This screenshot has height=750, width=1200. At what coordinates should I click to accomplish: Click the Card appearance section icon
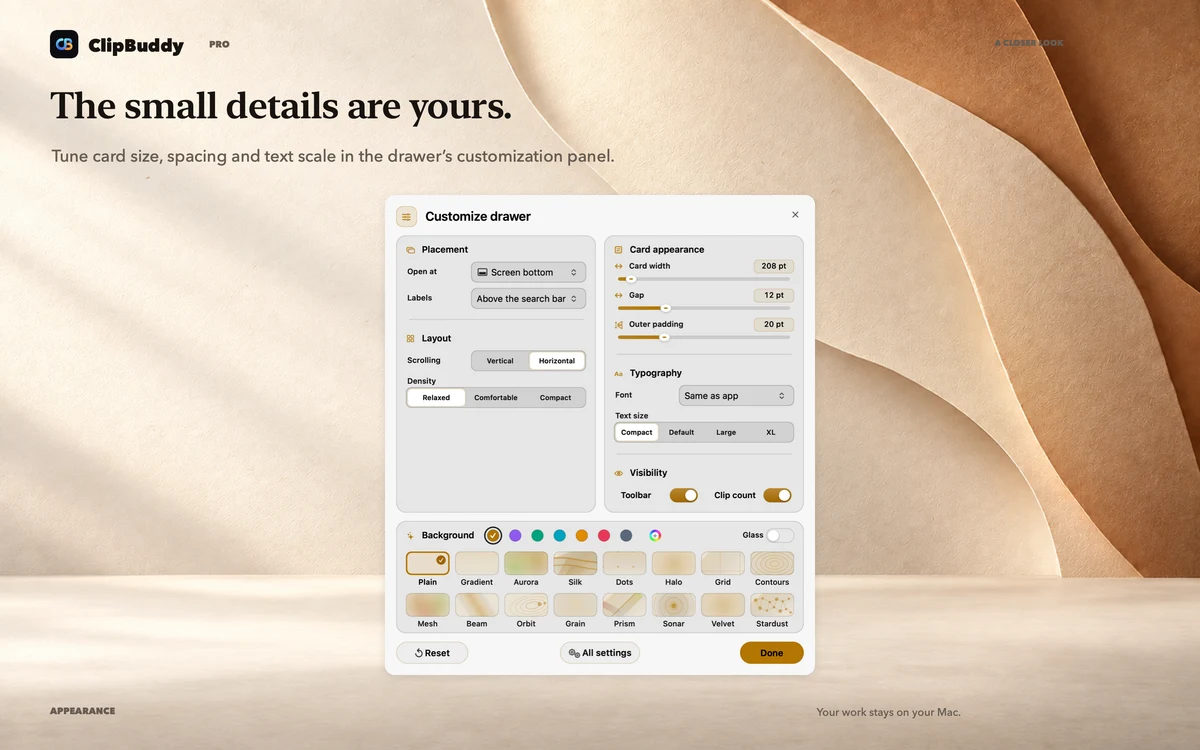click(x=619, y=250)
